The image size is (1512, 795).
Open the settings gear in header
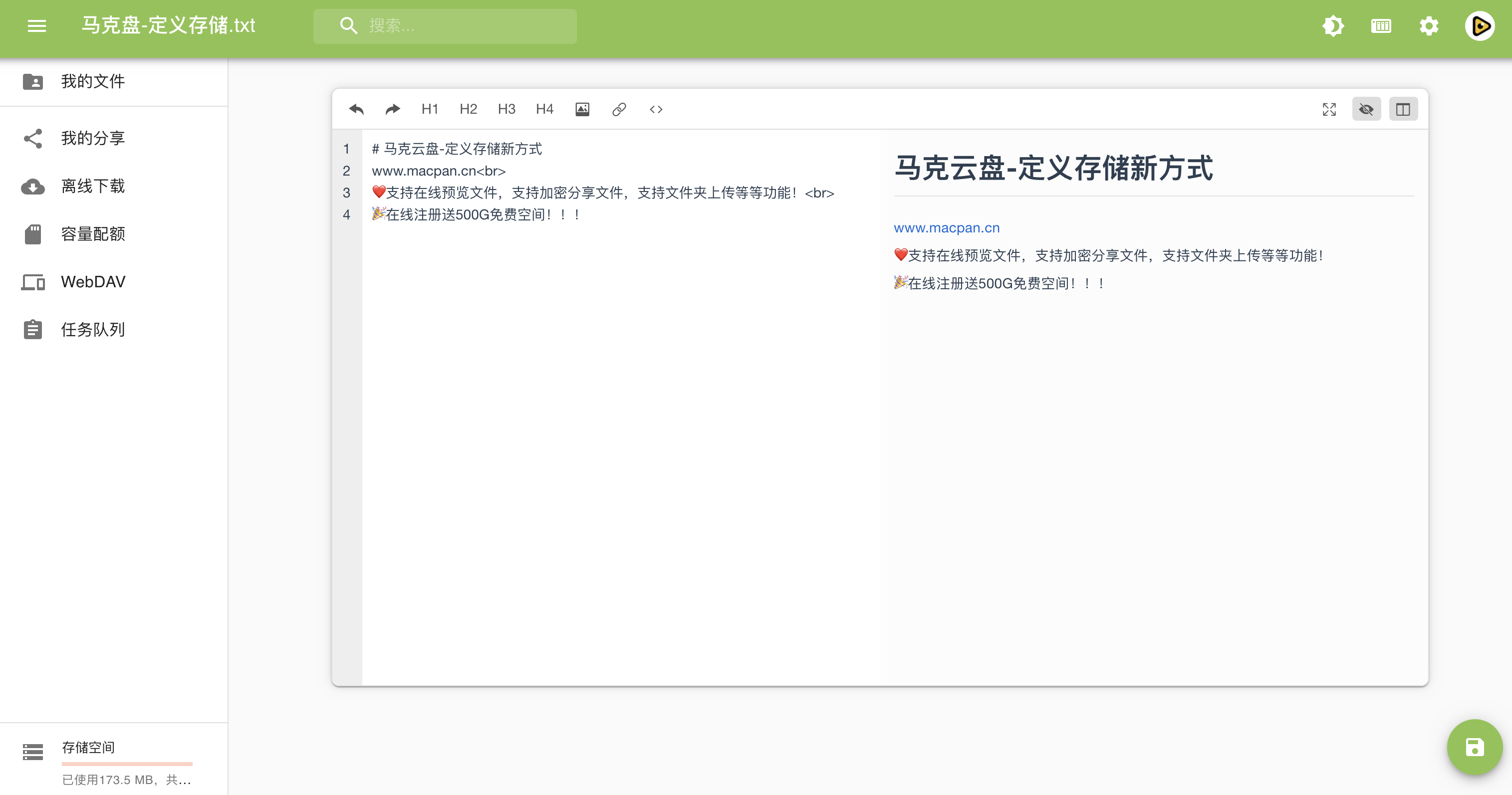tap(1429, 26)
